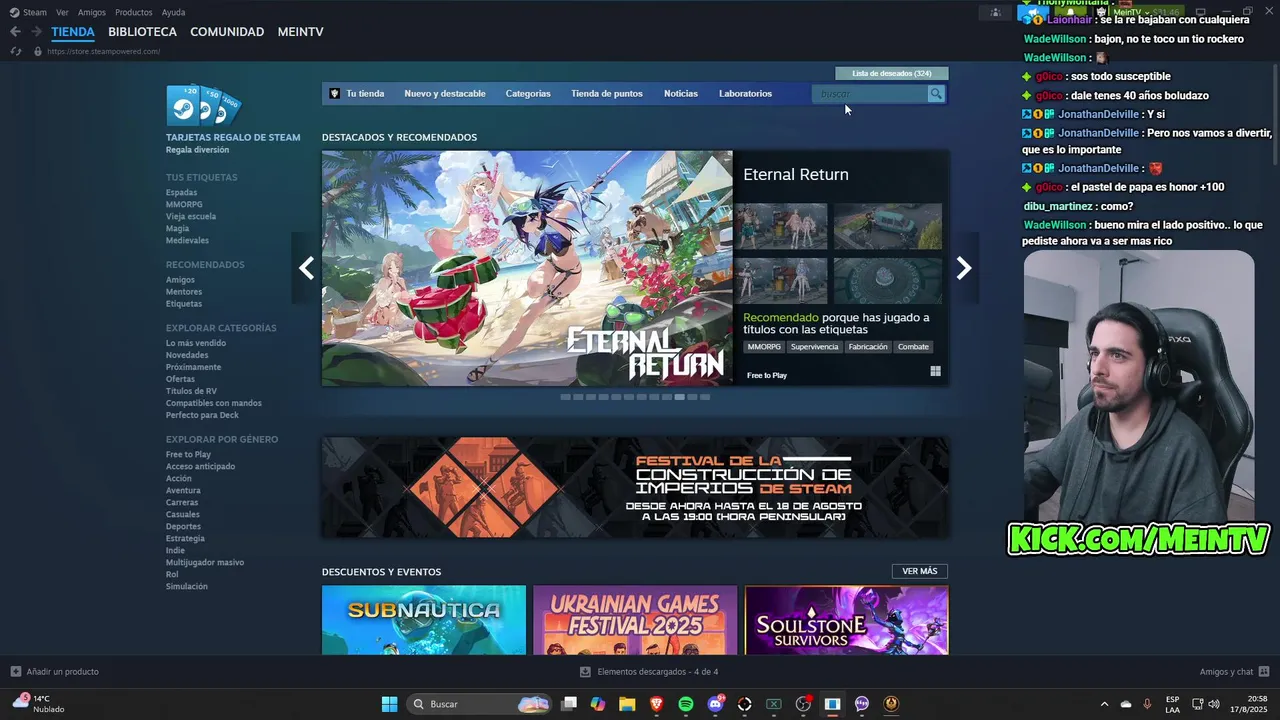Click the friends icon in title bar

(995, 12)
